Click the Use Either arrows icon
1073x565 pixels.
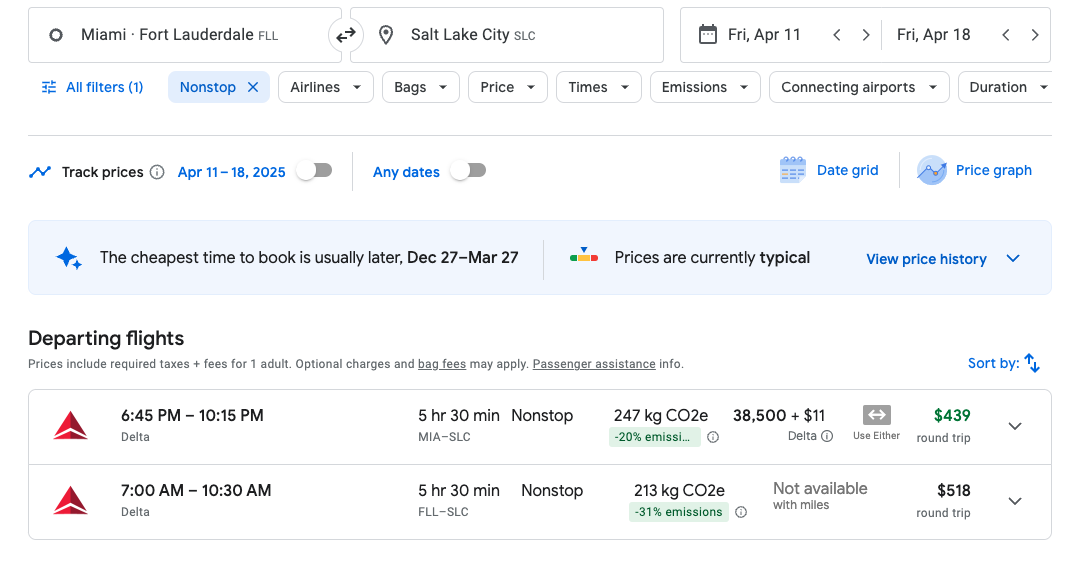(877, 415)
